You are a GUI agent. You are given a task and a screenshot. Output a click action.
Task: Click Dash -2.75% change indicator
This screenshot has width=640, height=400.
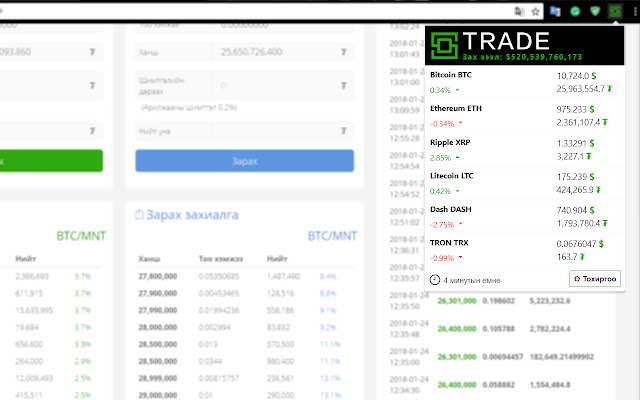coord(446,224)
